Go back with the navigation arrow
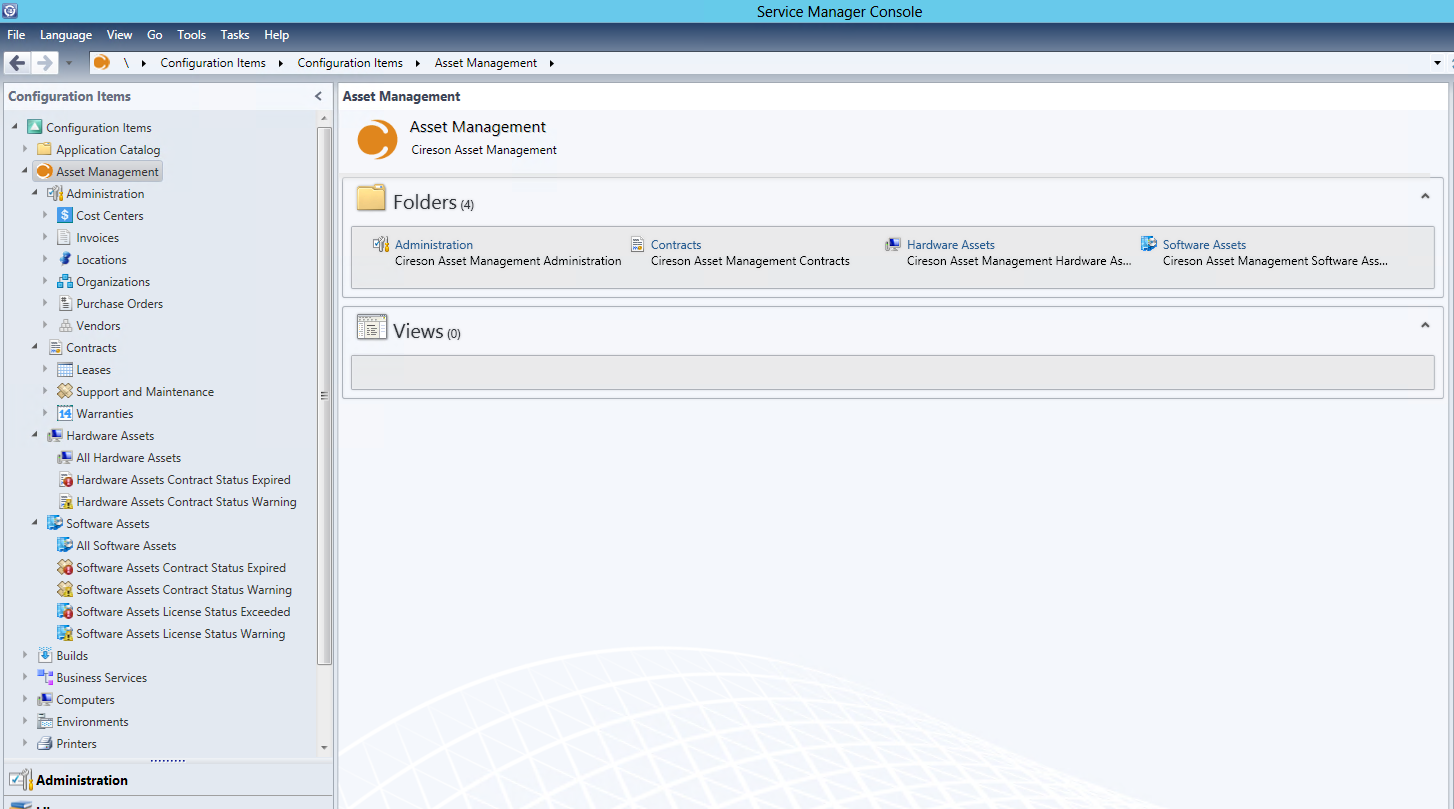The width and height of the screenshot is (1454, 809). click(18, 63)
